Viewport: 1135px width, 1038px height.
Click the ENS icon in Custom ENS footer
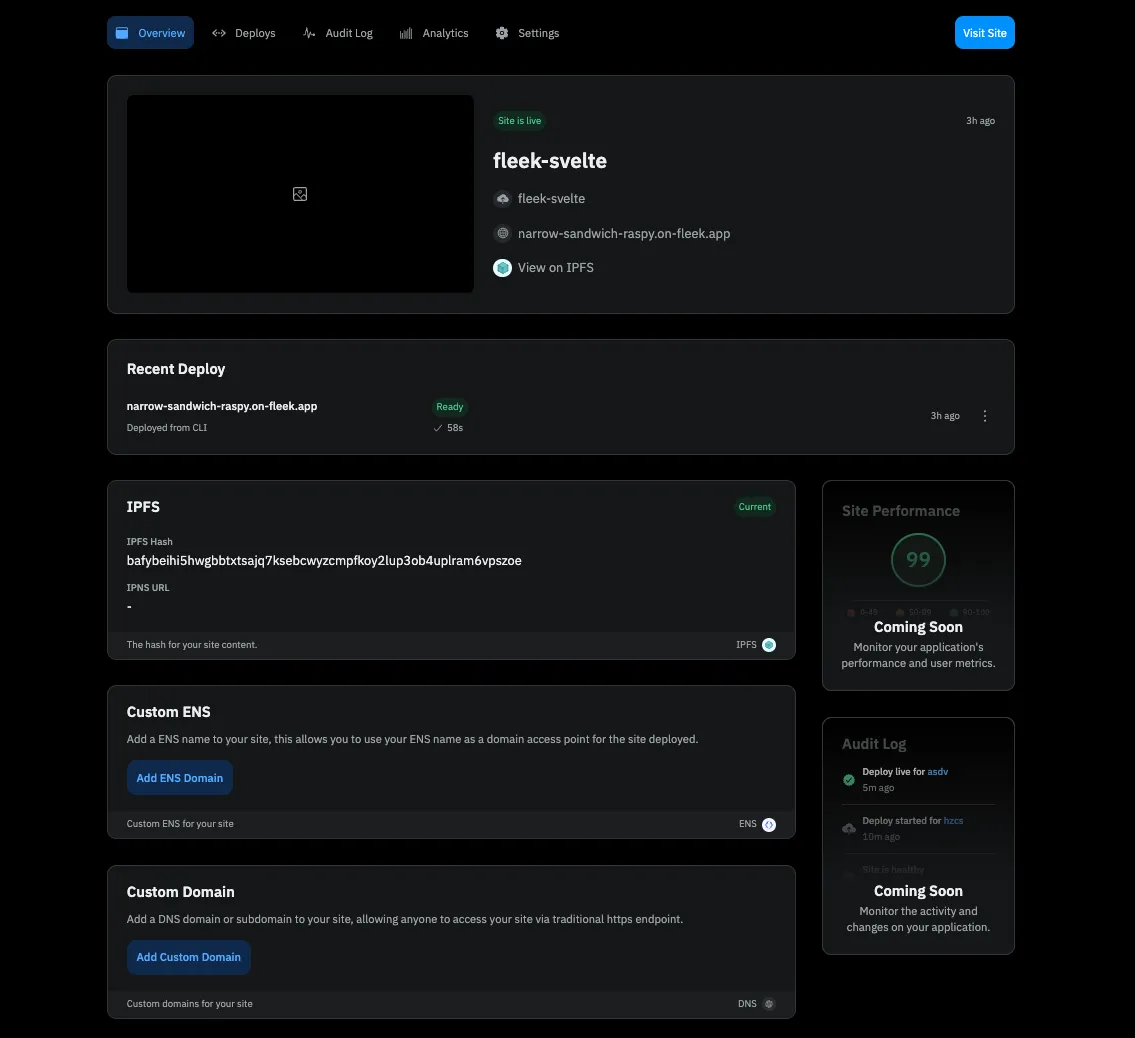click(769, 825)
